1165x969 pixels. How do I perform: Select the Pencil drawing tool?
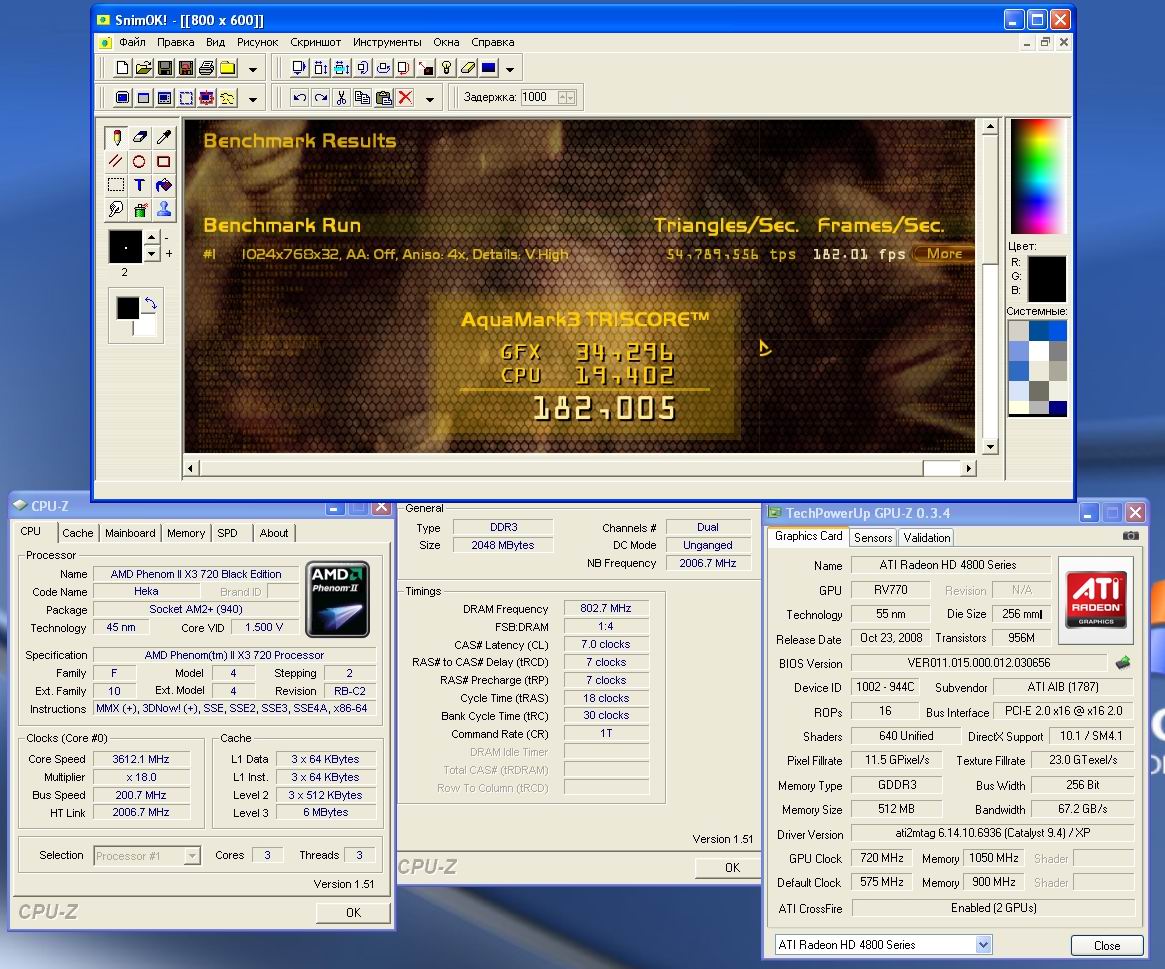pyautogui.click(x=116, y=137)
